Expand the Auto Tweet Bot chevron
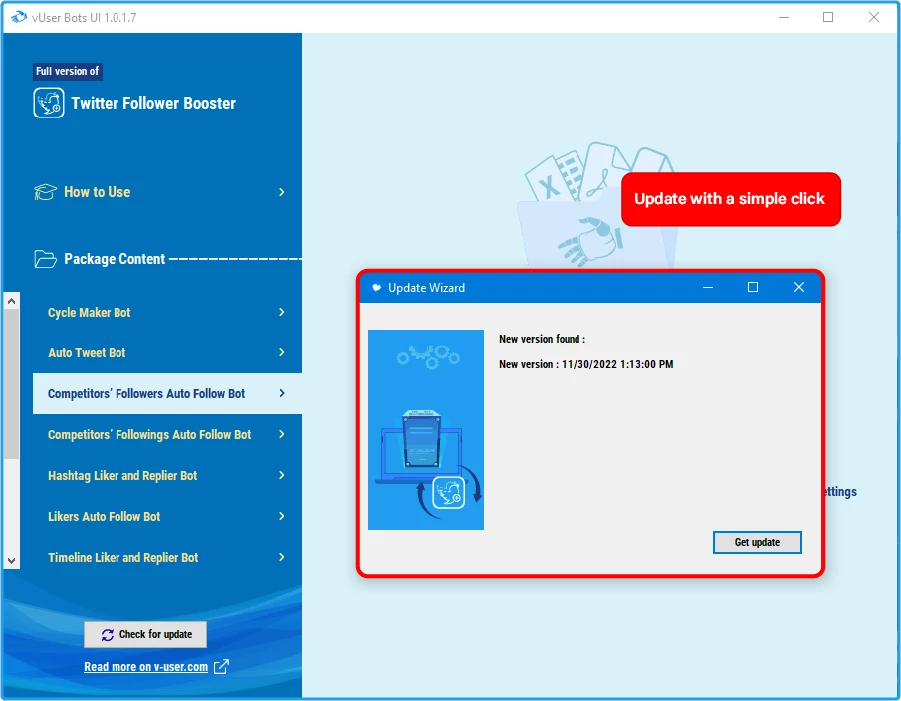Image resolution: width=901 pixels, height=701 pixels. (x=282, y=352)
